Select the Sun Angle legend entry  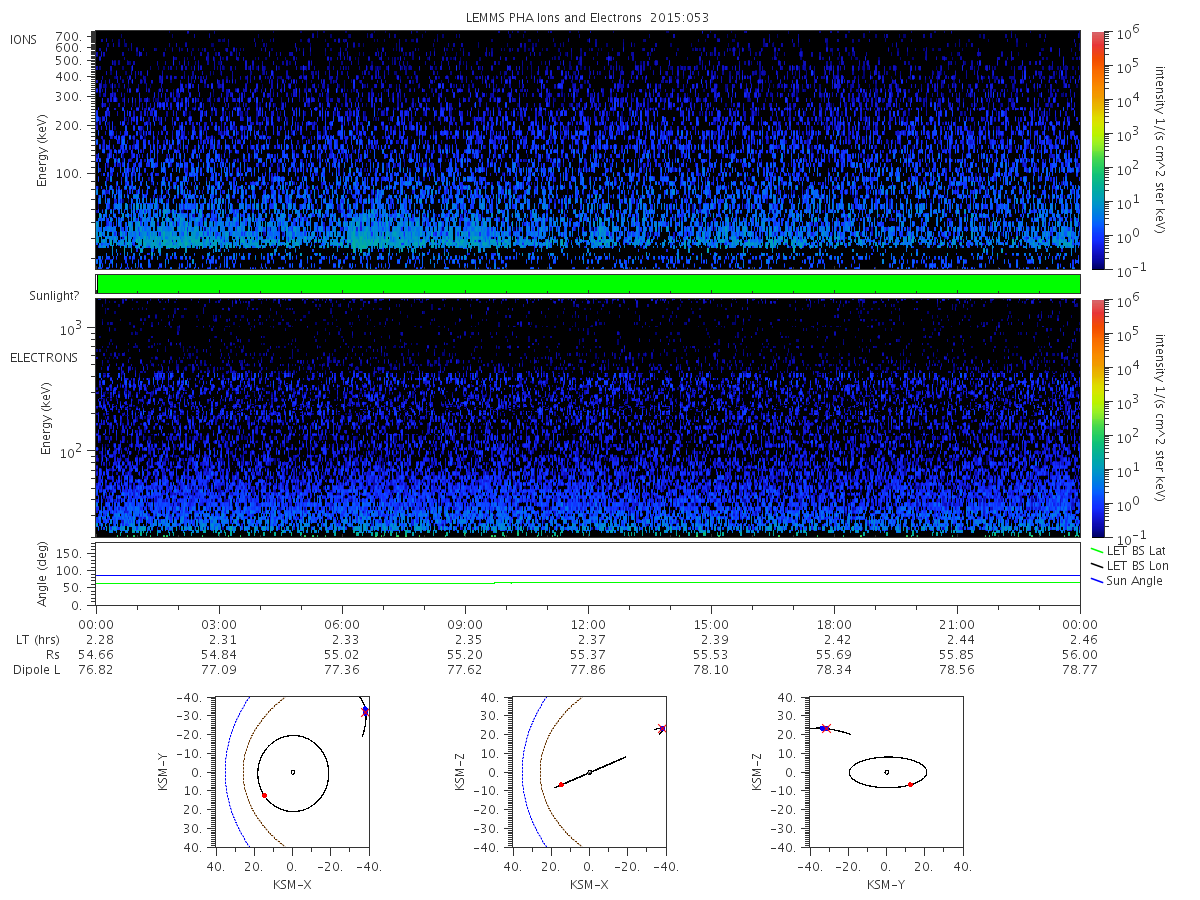pyautogui.click(x=1130, y=581)
